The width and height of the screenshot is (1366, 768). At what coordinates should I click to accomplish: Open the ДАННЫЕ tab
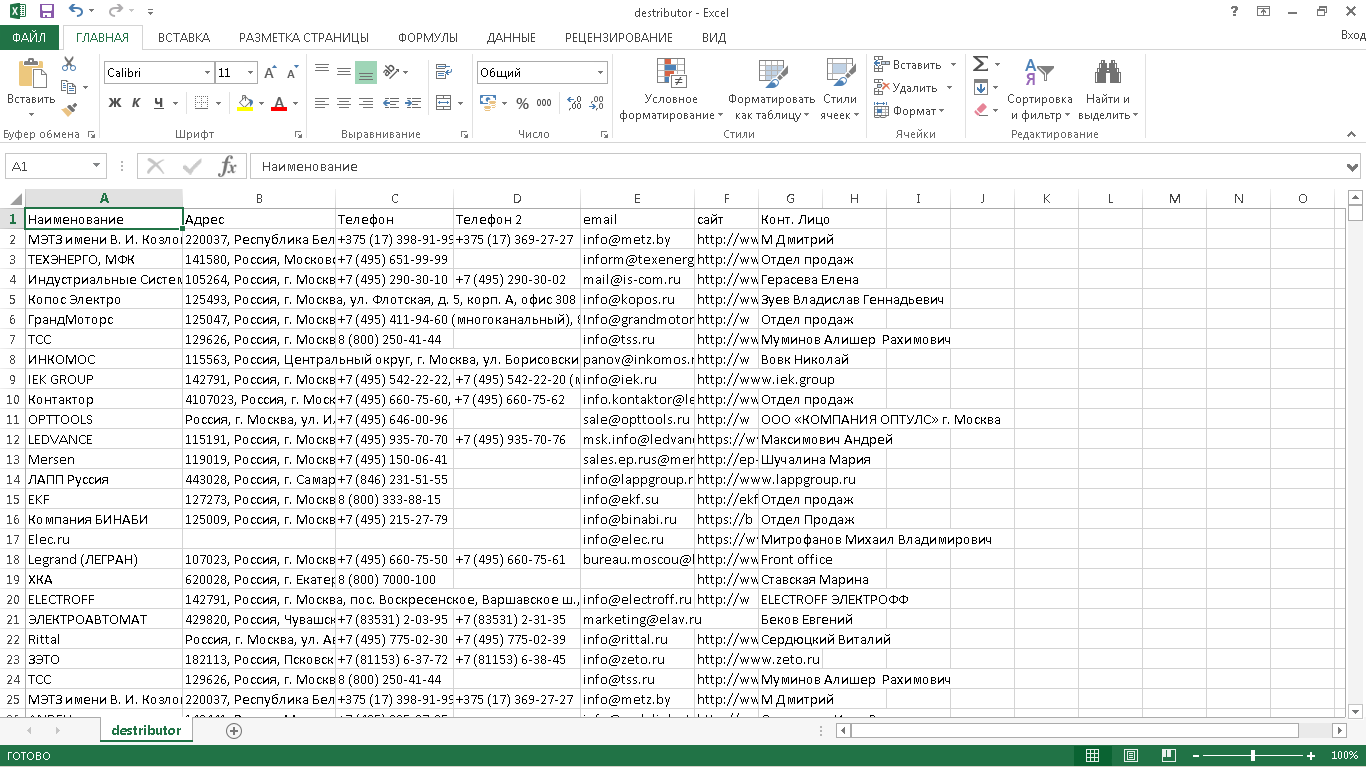[511, 38]
